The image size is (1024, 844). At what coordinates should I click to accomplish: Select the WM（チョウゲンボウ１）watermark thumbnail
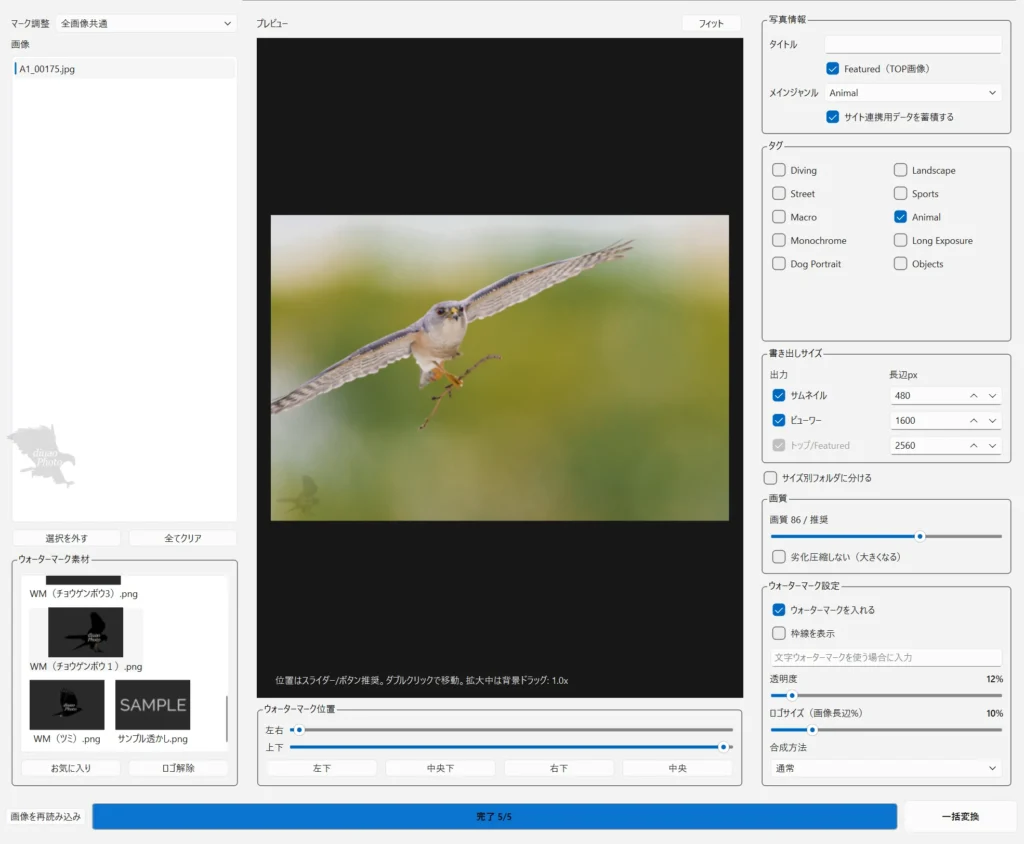coord(86,632)
